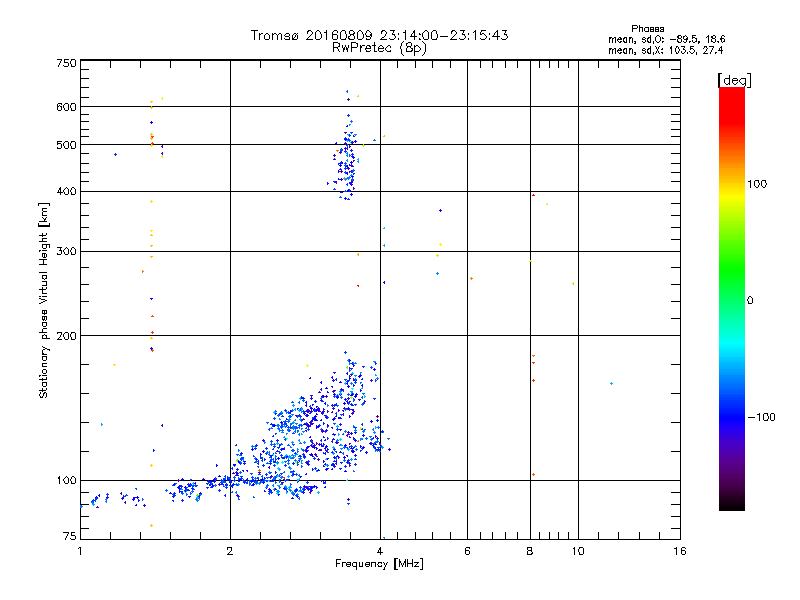The height and width of the screenshot is (600, 800).
Task: Click the y-axis label '400'
Action: point(66,191)
